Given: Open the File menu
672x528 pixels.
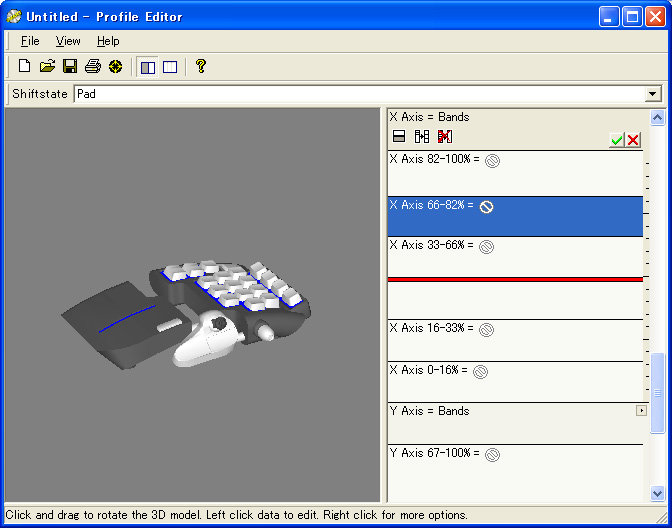Looking at the screenshot, I should click(30, 41).
